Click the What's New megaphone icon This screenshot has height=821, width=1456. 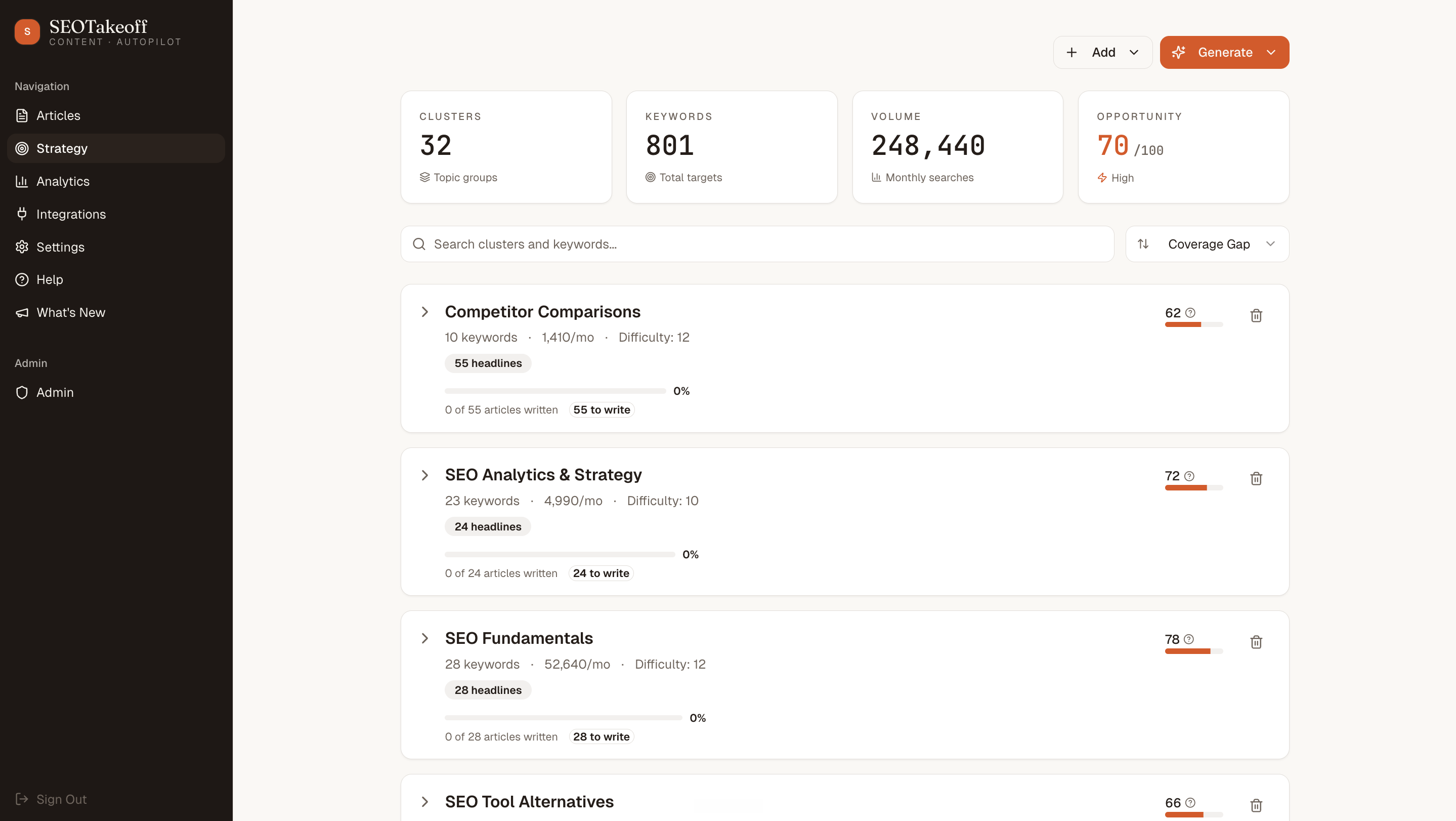tap(21, 312)
